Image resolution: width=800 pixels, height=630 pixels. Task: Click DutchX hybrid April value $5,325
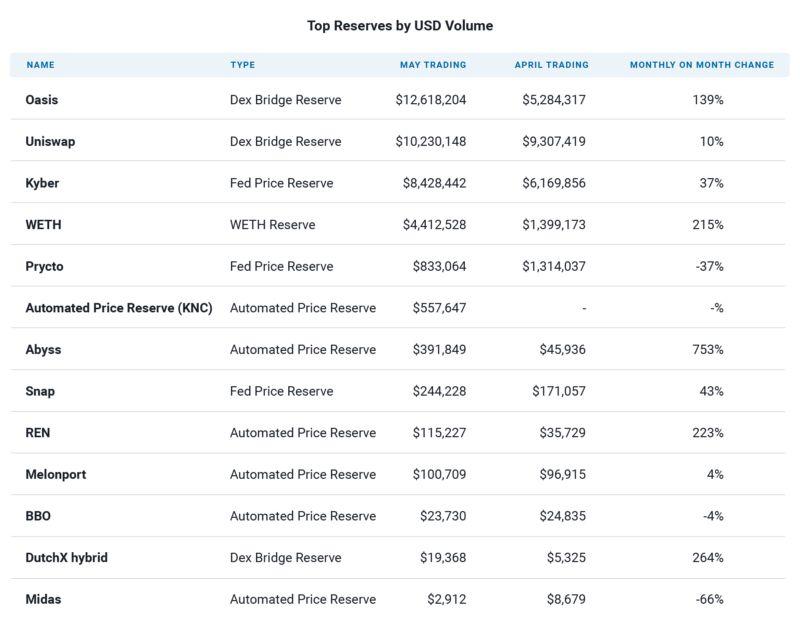(566, 558)
